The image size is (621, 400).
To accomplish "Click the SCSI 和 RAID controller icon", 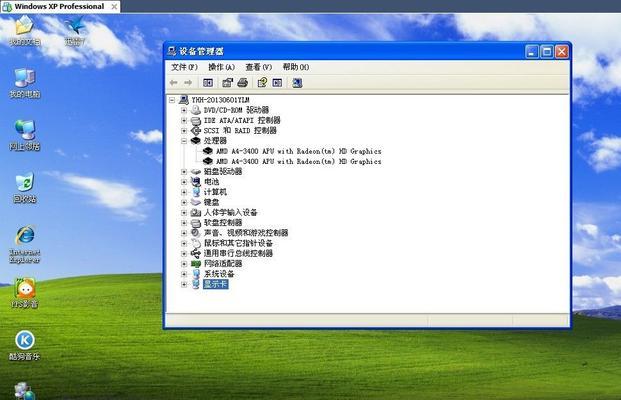I will tap(196, 131).
